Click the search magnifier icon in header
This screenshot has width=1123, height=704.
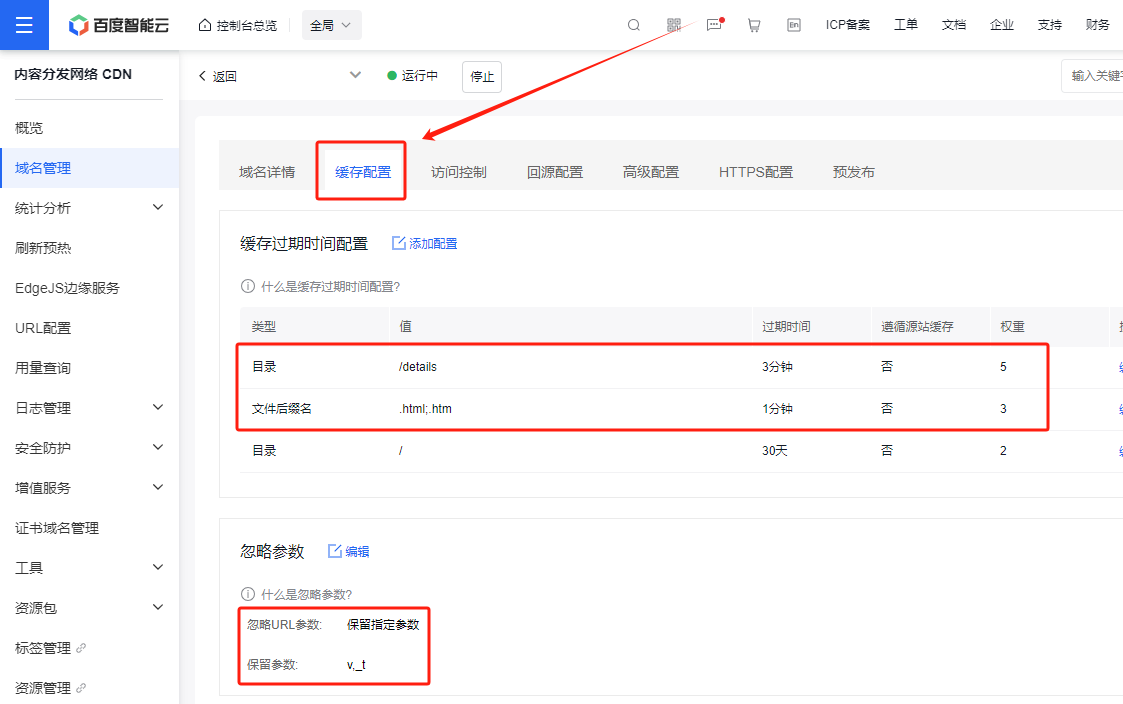(x=634, y=25)
